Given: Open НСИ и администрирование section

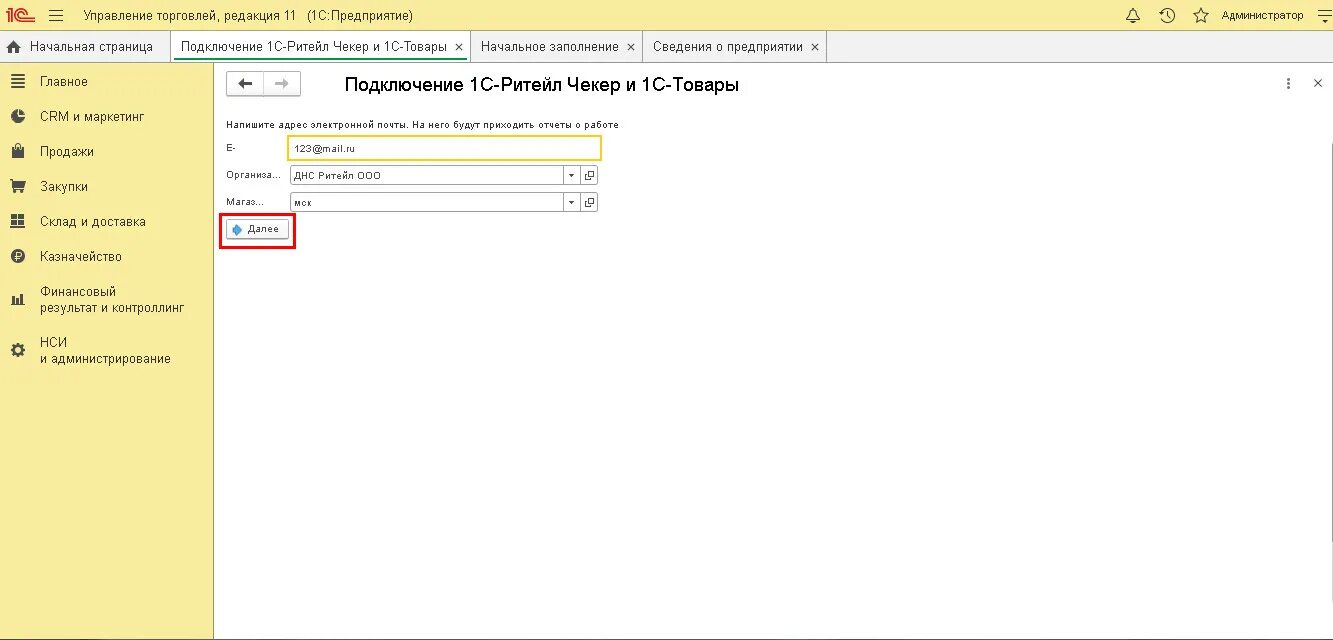Looking at the screenshot, I should click(105, 350).
